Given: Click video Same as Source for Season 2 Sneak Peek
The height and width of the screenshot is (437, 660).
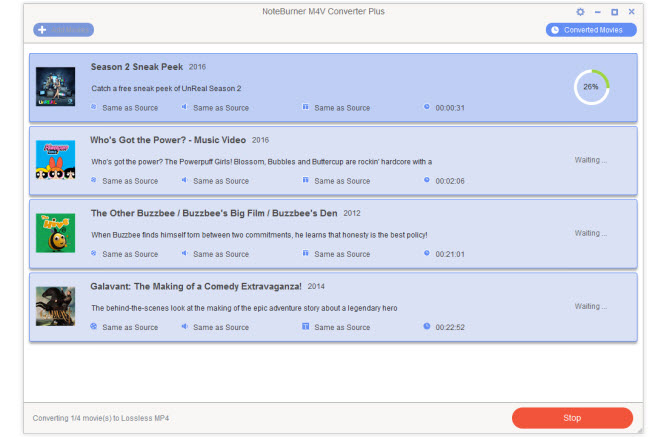Looking at the screenshot, I should click(130, 108).
